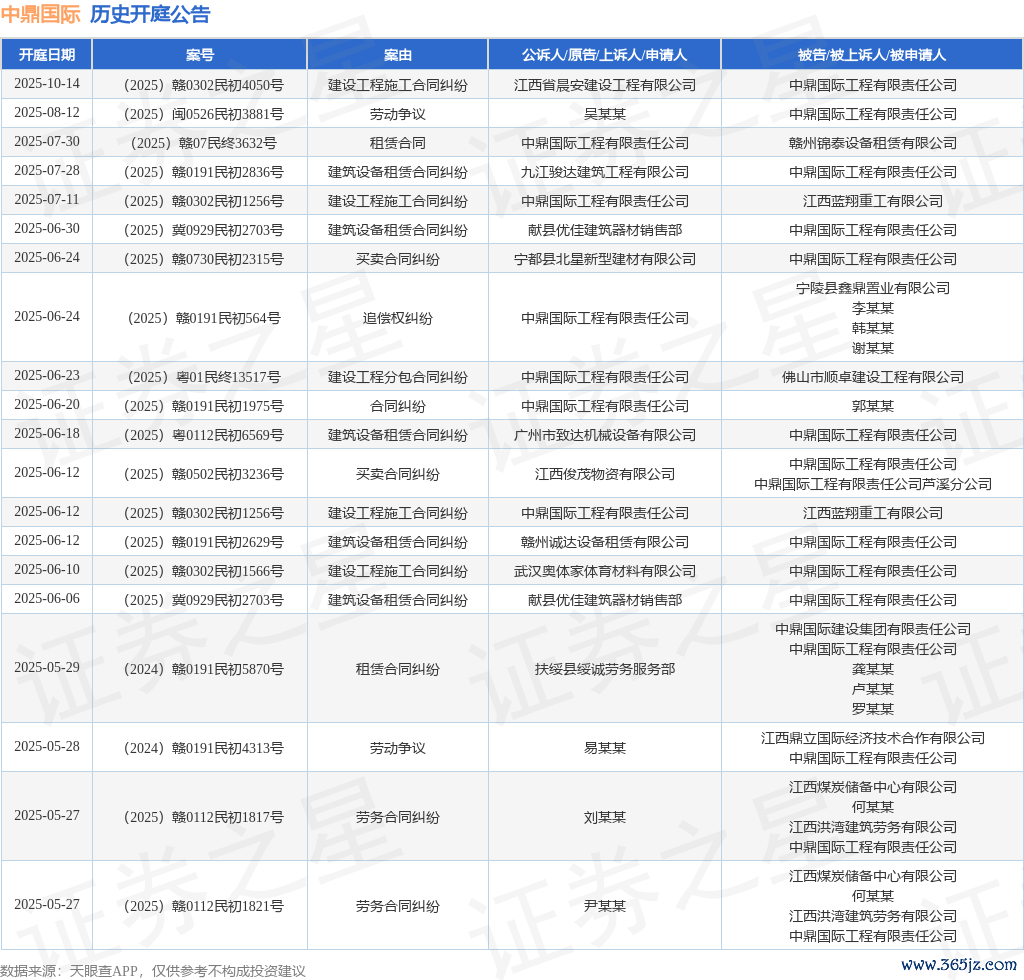
Task: Click the 案号 column header
Action: coord(199,55)
